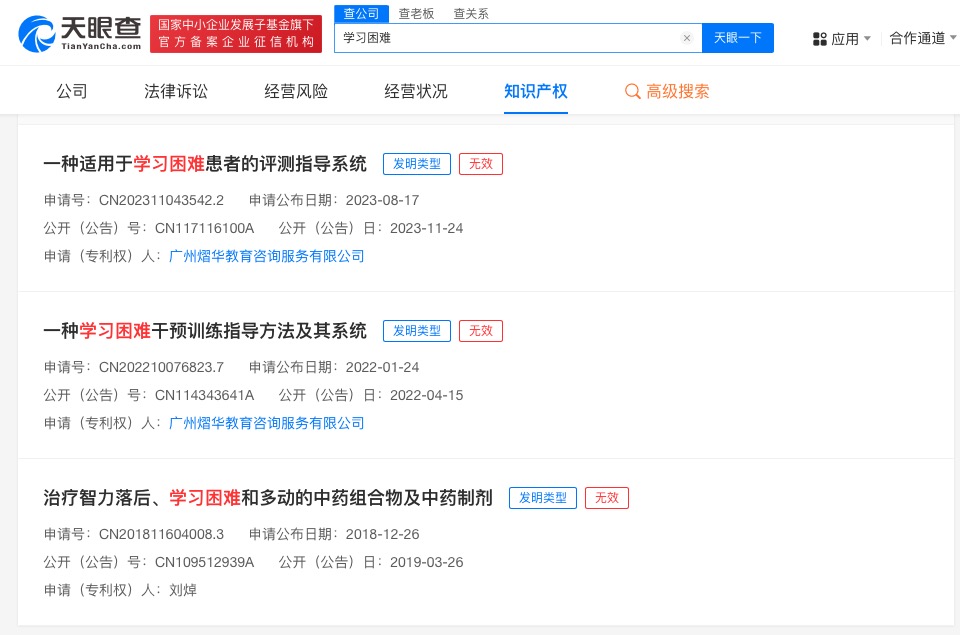Select application number CN202210076823.7
The height and width of the screenshot is (635, 960).
click(x=162, y=367)
